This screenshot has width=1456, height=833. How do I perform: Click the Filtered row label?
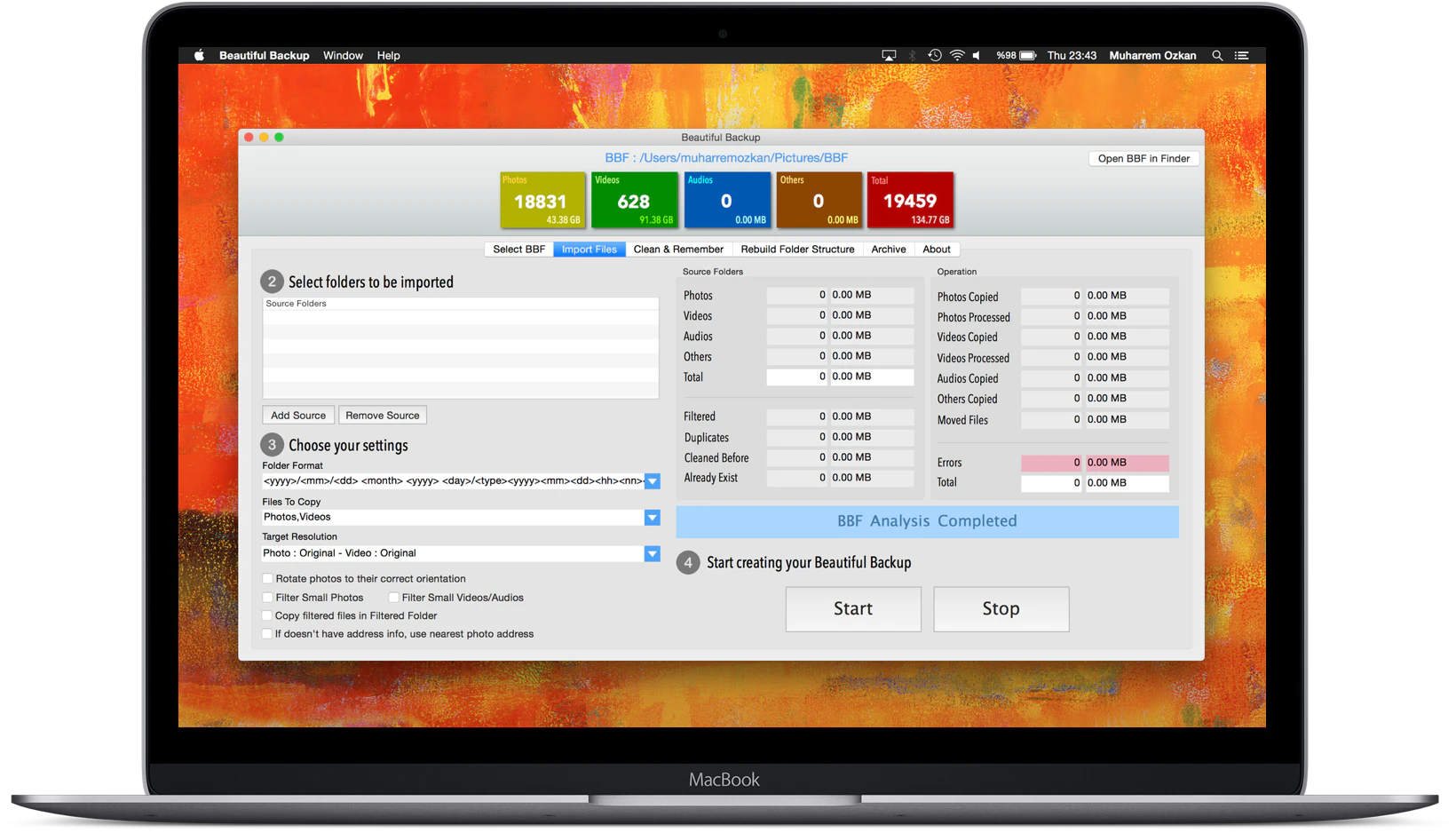click(x=700, y=416)
